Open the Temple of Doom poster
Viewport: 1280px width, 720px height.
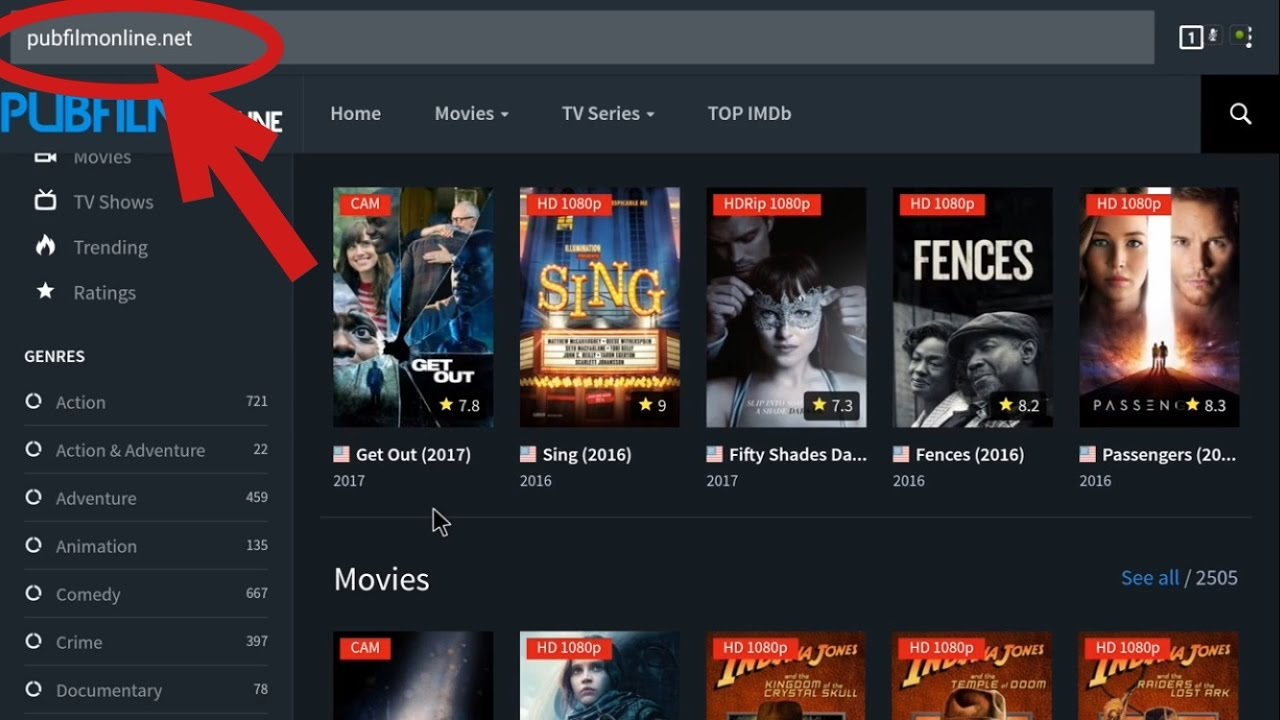pyautogui.click(x=972, y=675)
